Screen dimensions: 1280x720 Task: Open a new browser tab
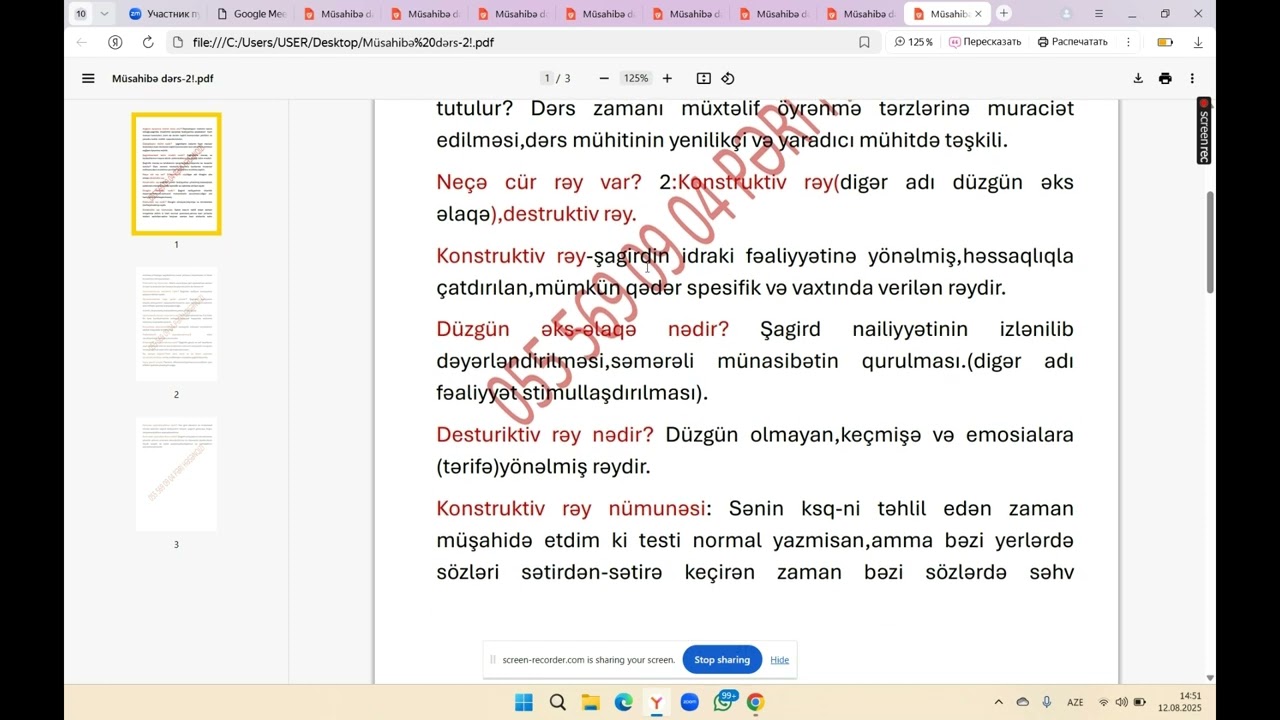coord(1004,13)
